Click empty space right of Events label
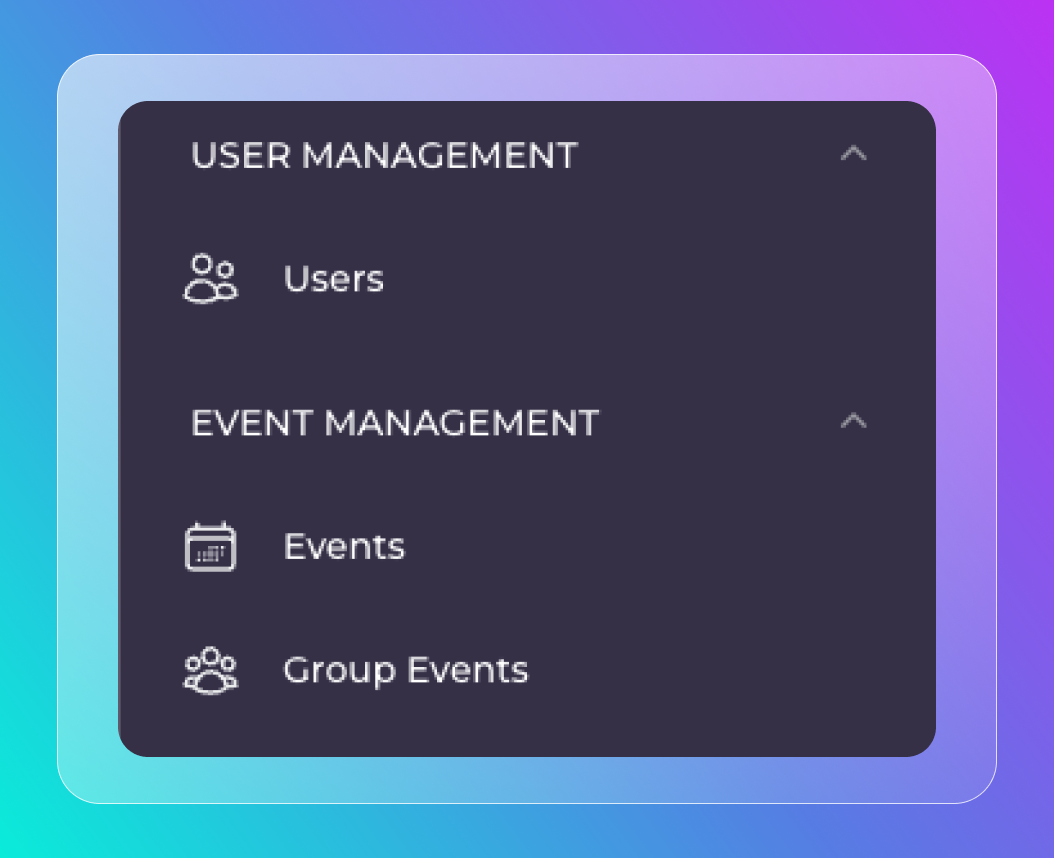 click(650, 547)
